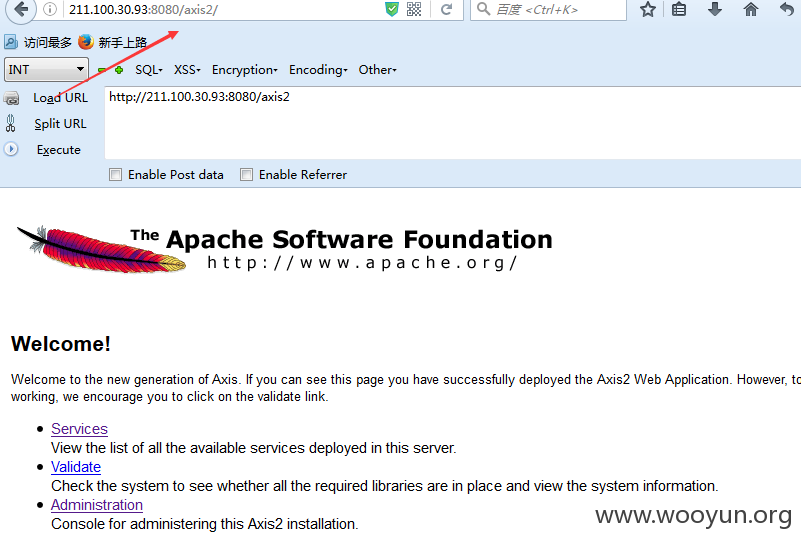
Task: Enable Post data checkbox
Action: point(115,175)
